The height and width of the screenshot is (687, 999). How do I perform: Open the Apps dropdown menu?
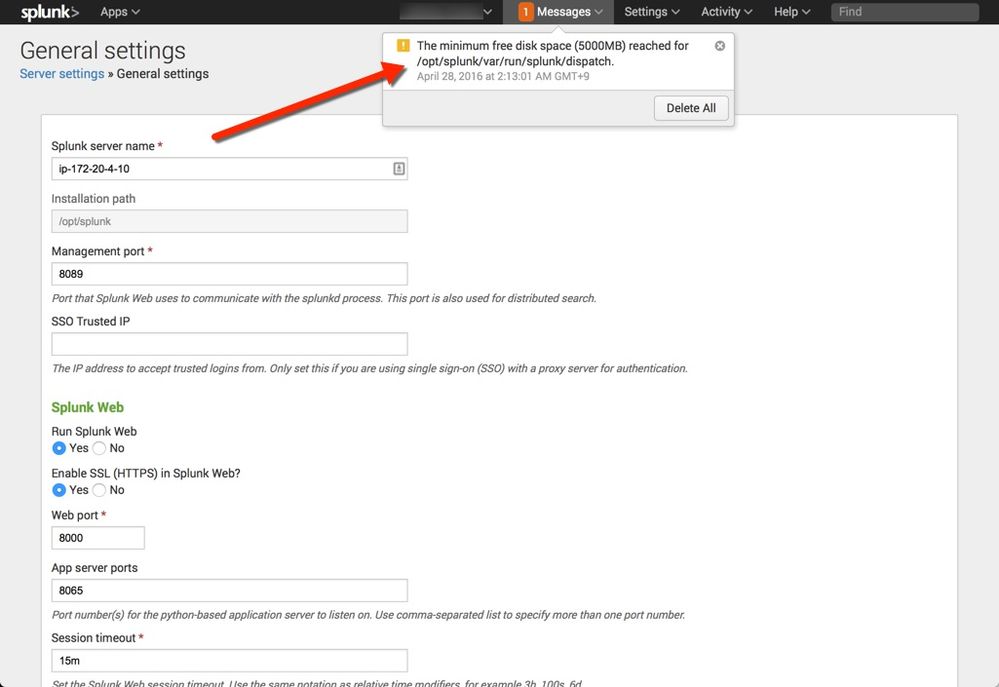point(120,11)
